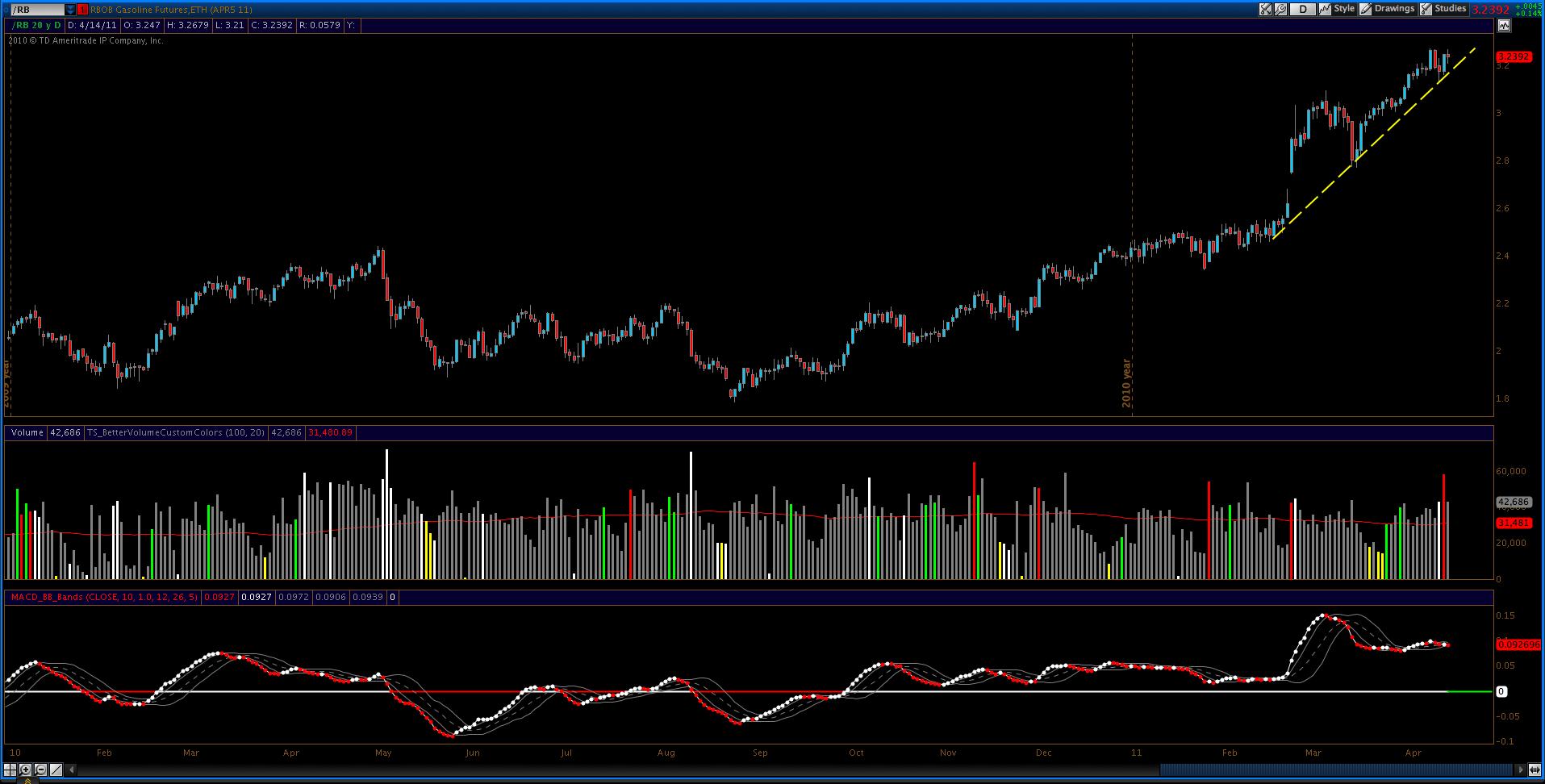This screenshot has width=1545, height=784.
Task: Open chart settings with the wrench icon
Action: tap(1280, 9)
